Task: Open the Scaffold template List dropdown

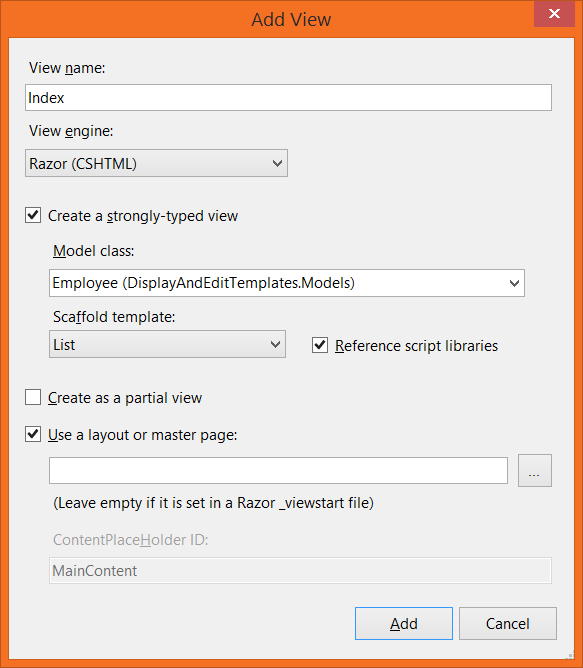Action: (x=167, y=344)
